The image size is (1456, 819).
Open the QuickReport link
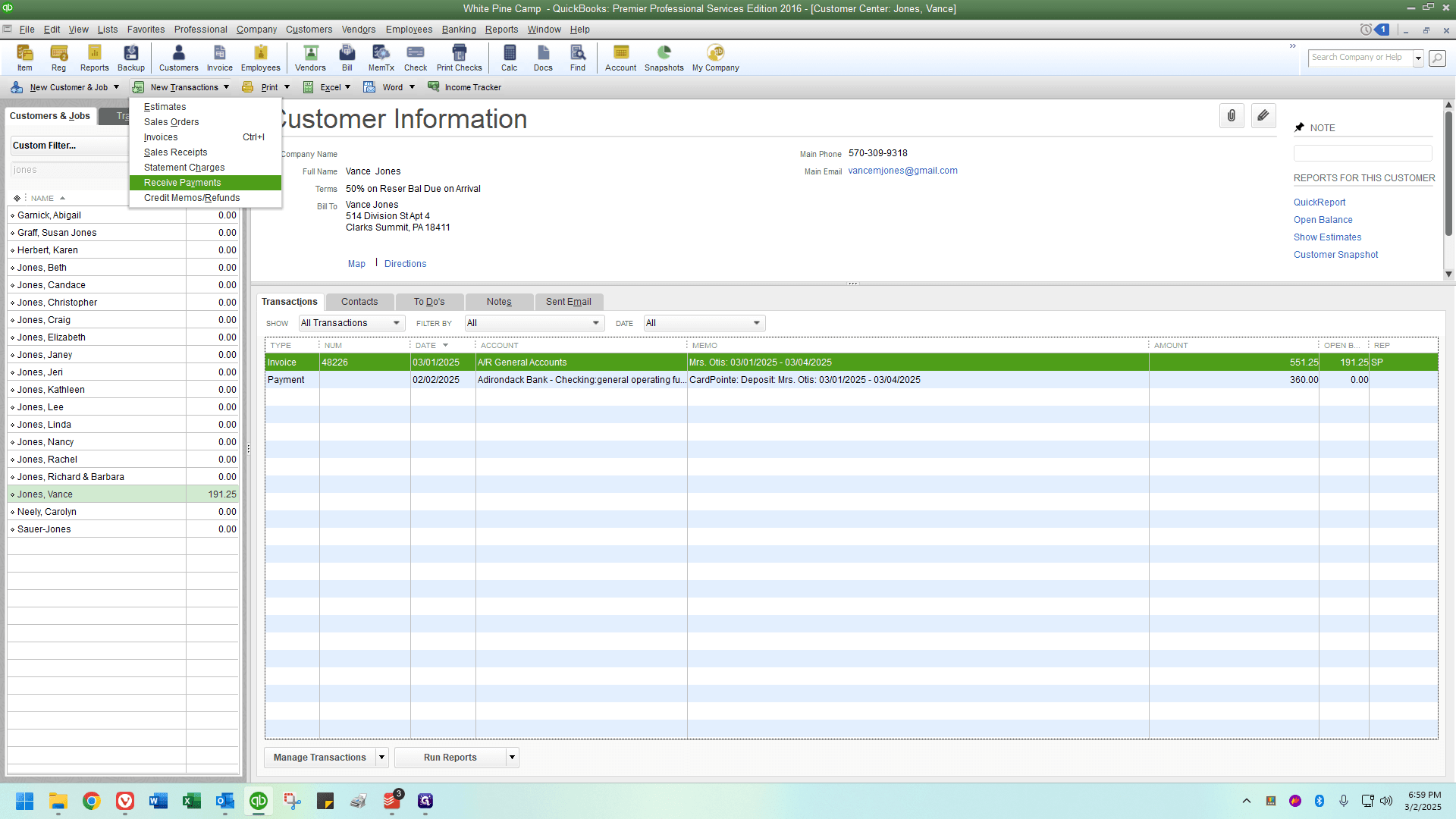point(1319,202)
